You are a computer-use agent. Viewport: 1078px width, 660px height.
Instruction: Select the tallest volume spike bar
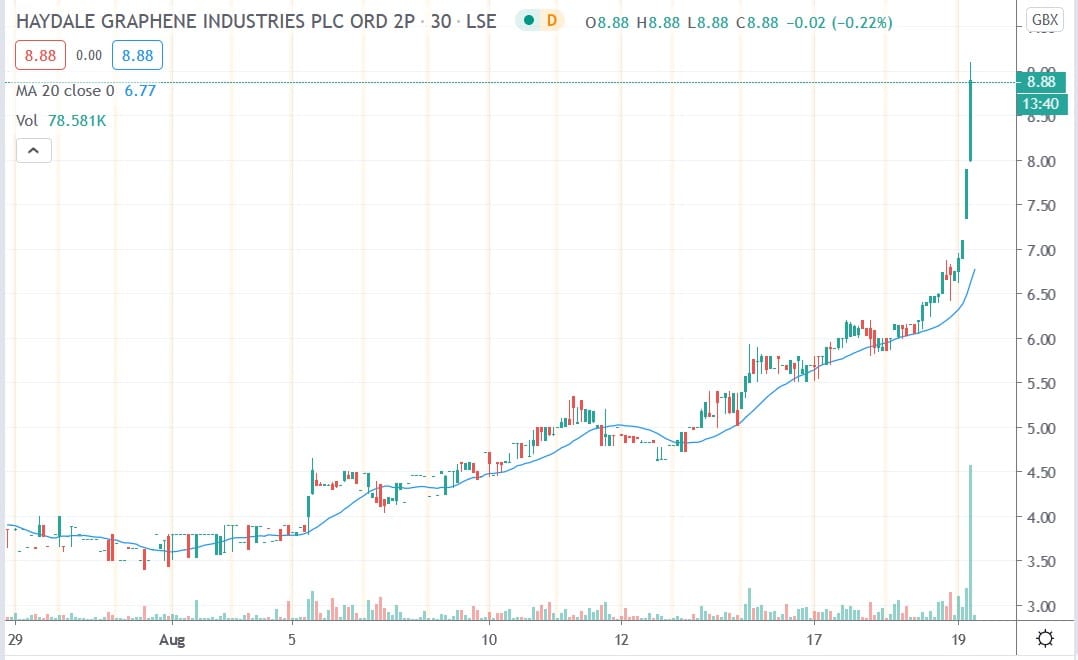[x=971, y=542]
